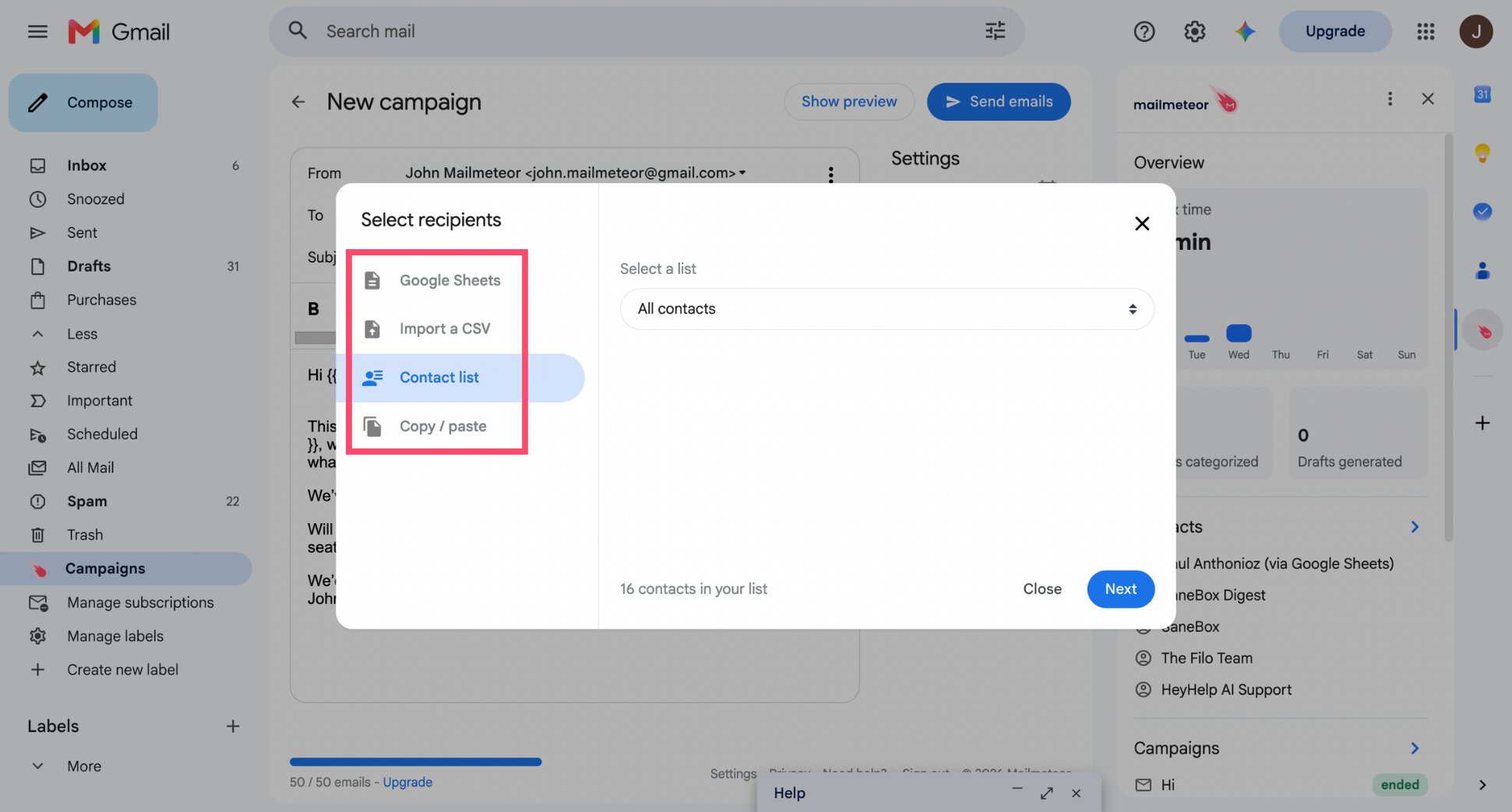Open Manage labels
The width and height of the screenshot is (1512, 812).
click(125, 636)
